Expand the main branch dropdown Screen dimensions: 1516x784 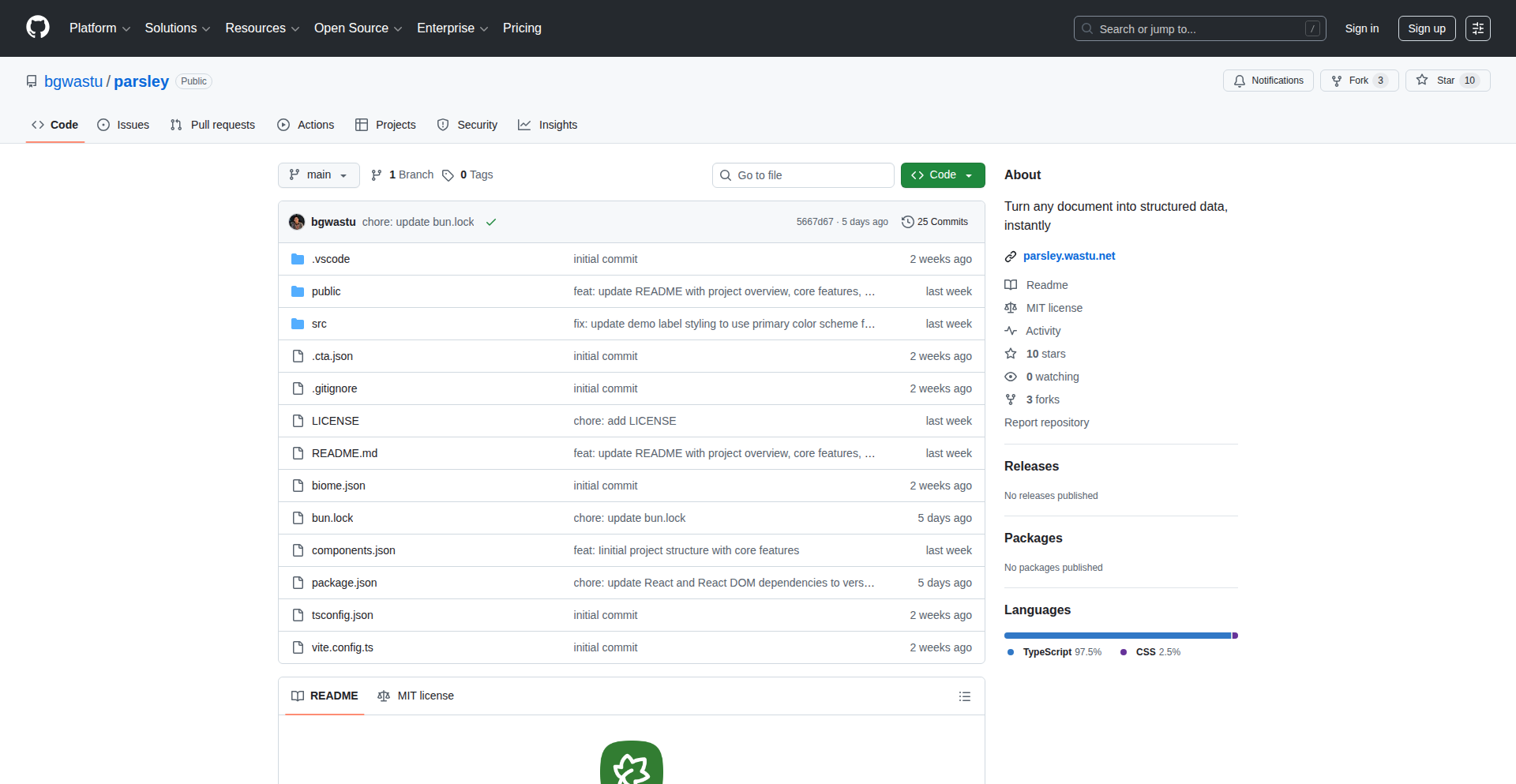(x=318, y=175)
